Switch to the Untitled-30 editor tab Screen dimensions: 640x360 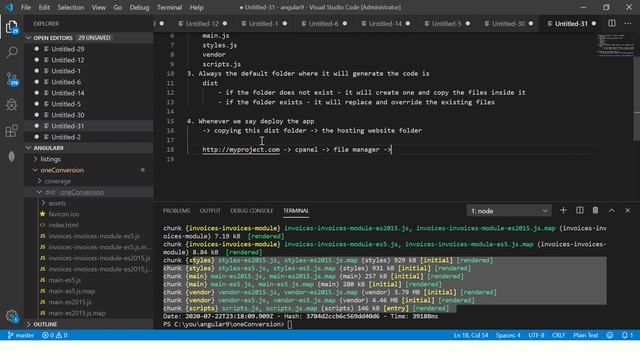[509, 24]
